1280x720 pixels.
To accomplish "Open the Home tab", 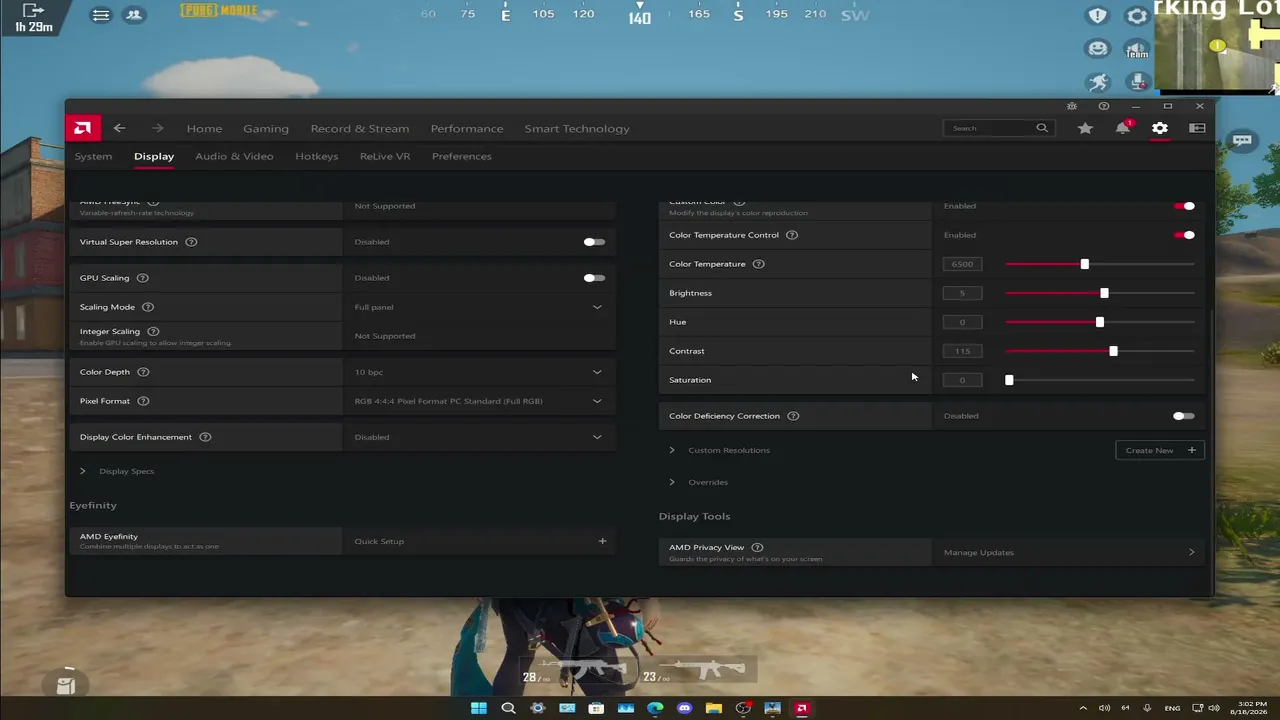I will 204,128.
